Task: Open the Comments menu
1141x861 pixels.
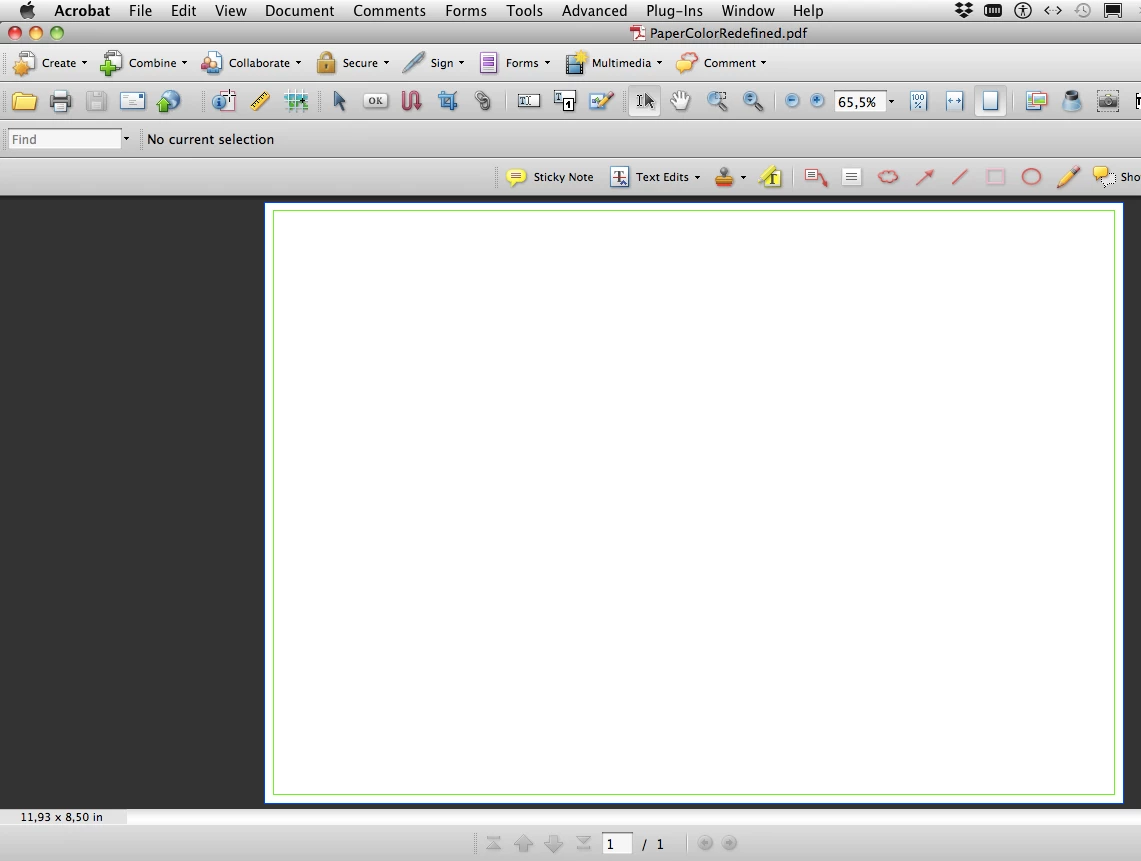Action: [389, 11]
